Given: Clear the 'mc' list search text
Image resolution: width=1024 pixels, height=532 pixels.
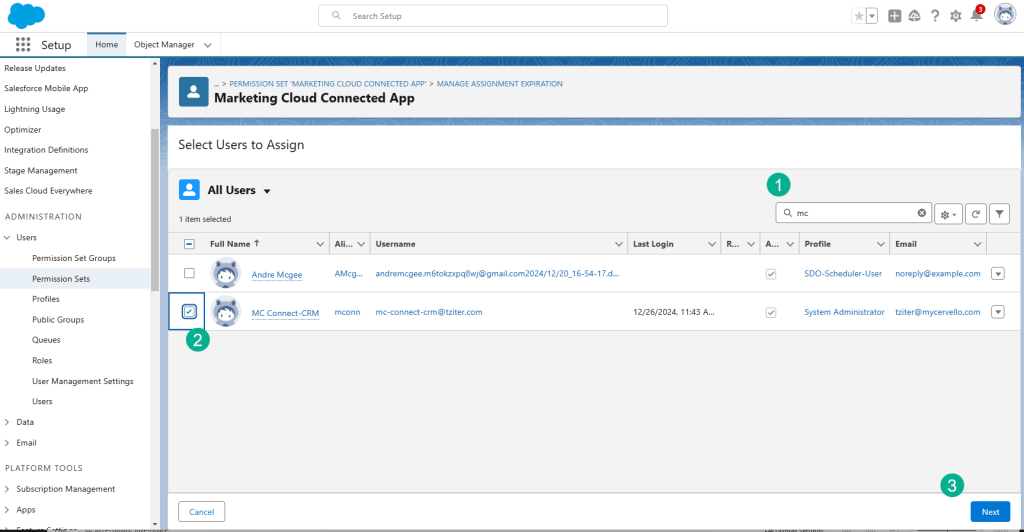Looking at the screenshot, I should click(922, 213).
